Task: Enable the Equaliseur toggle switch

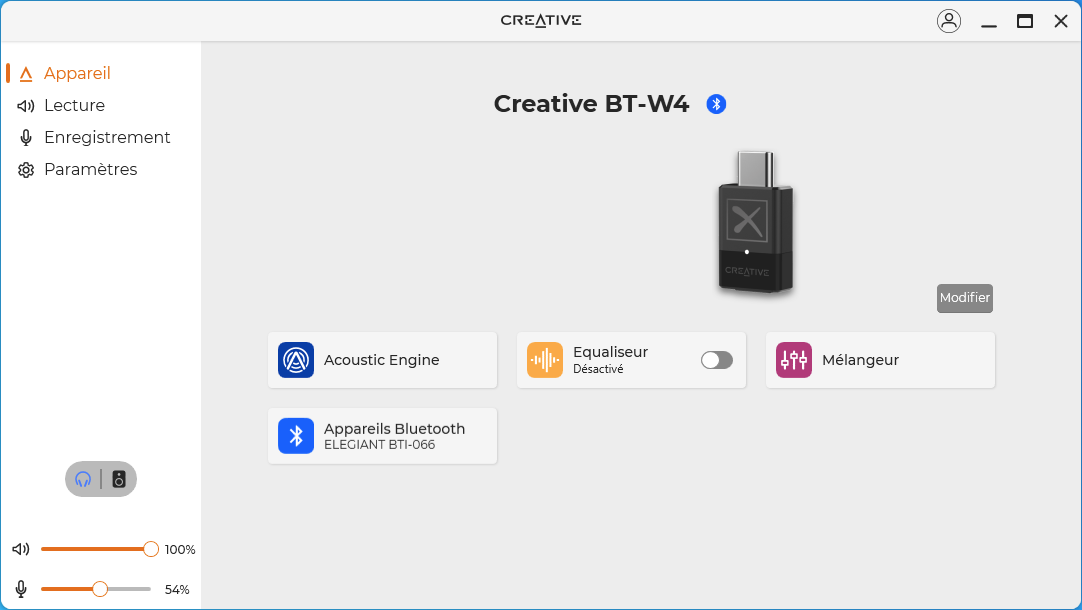Action: 717,360
